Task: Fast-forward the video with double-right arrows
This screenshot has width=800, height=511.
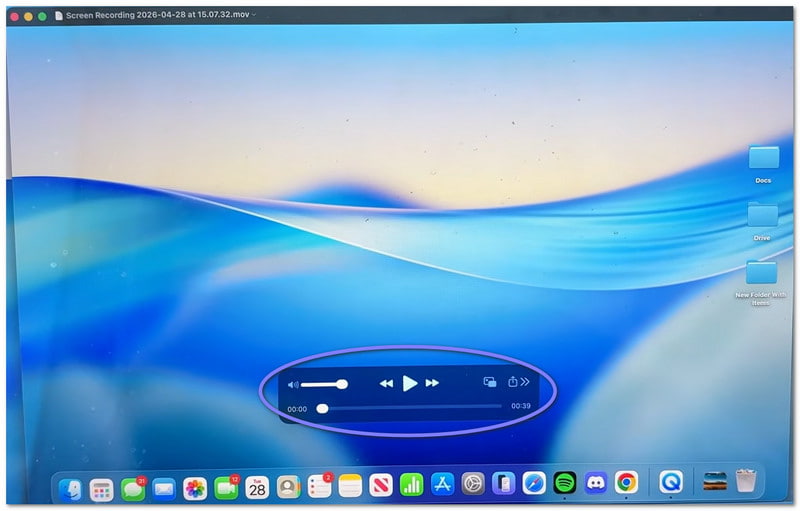Action: click(x=432, y=383)
